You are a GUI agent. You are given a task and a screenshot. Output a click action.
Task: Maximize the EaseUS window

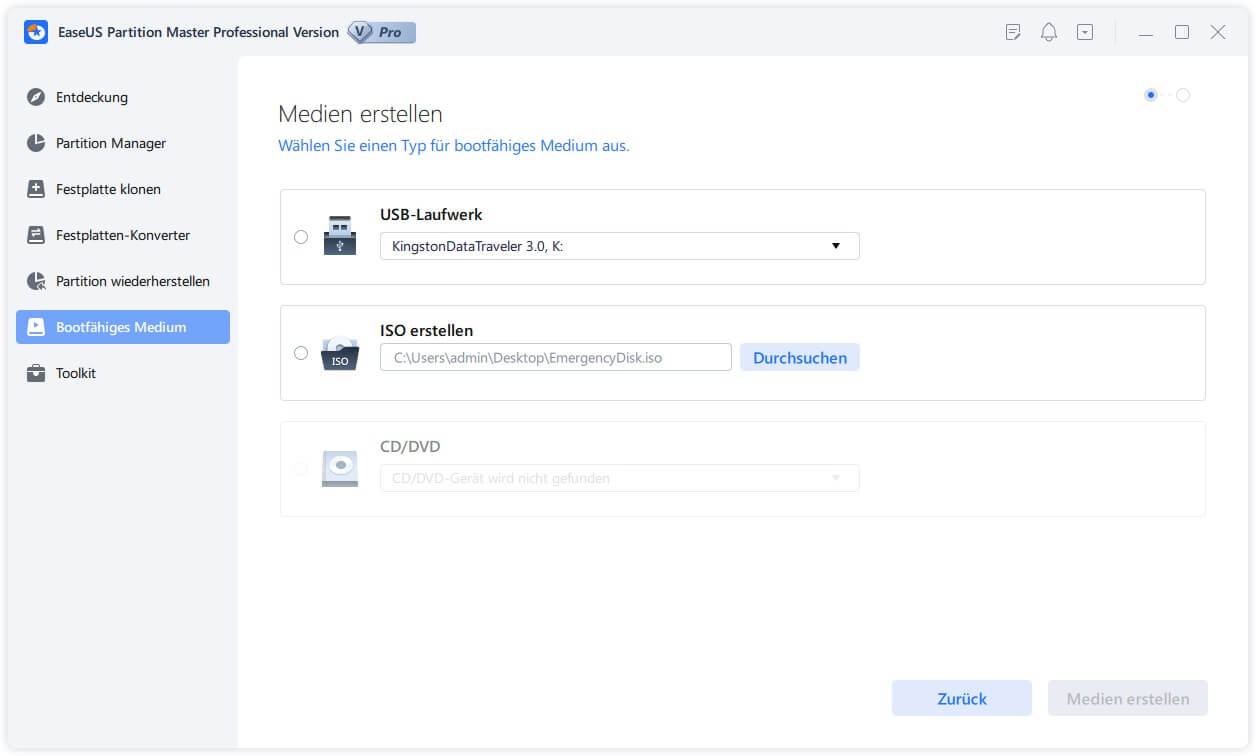point(1182,32)
